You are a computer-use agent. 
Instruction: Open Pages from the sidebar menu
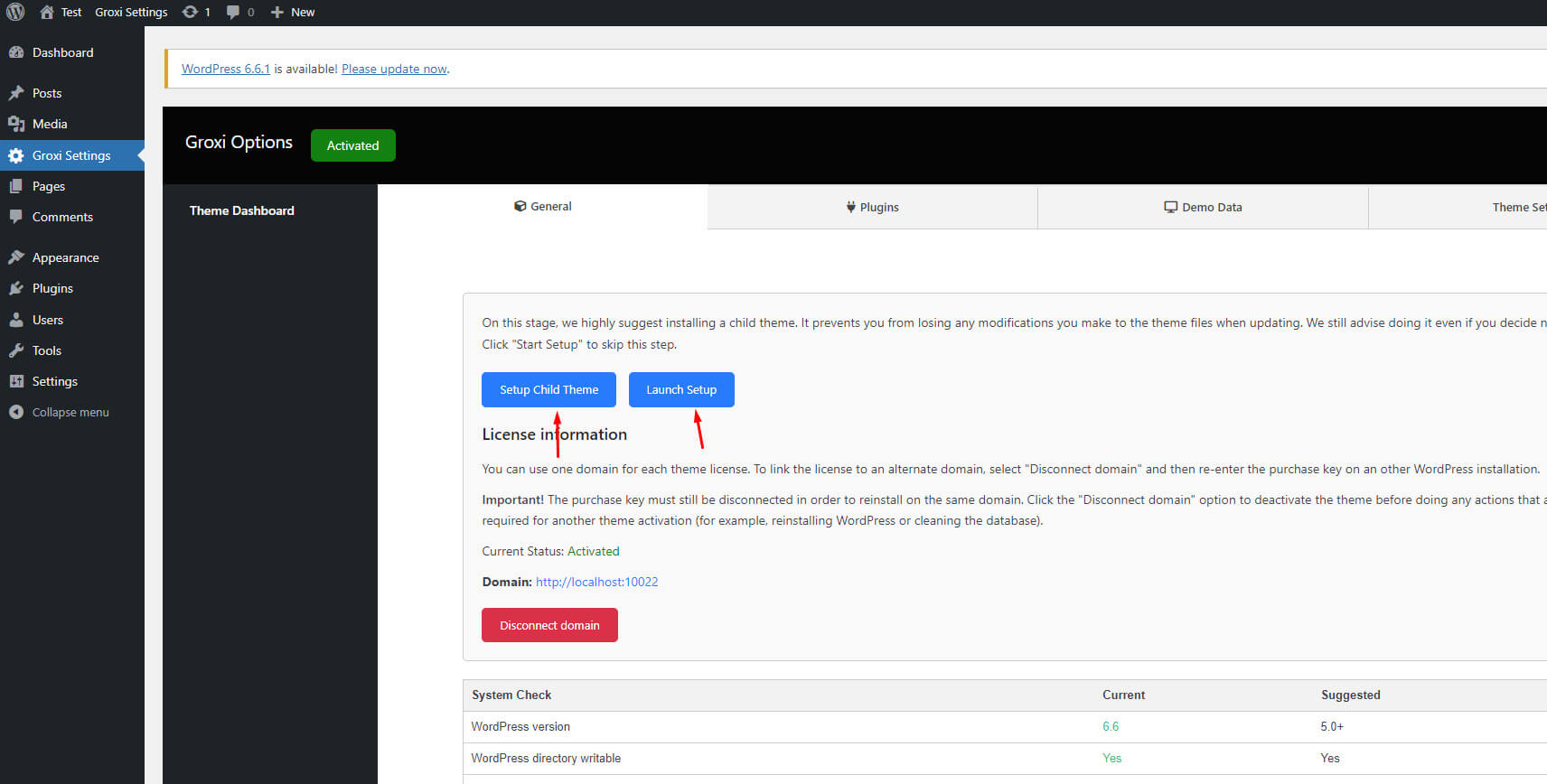click(72, 186)
